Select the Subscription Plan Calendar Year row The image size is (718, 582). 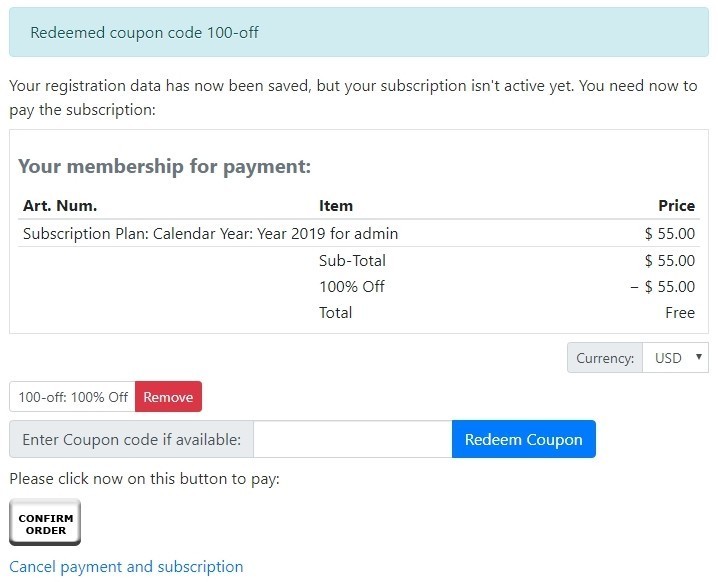359,234
